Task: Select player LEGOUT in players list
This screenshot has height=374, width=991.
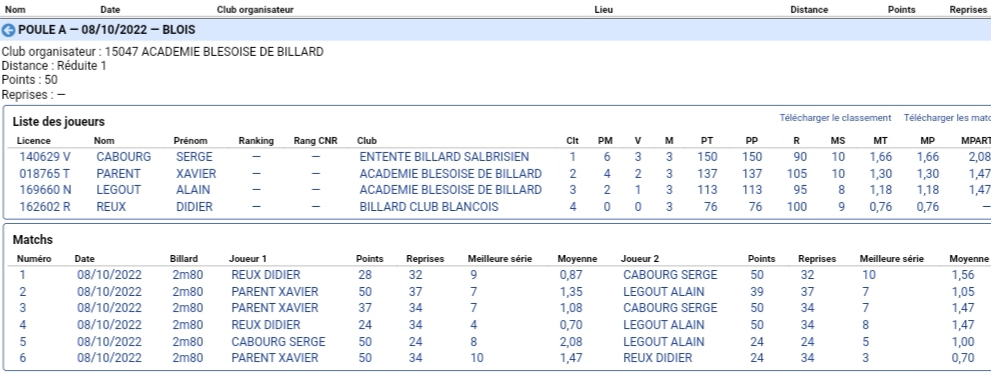Action: point(118,190)
